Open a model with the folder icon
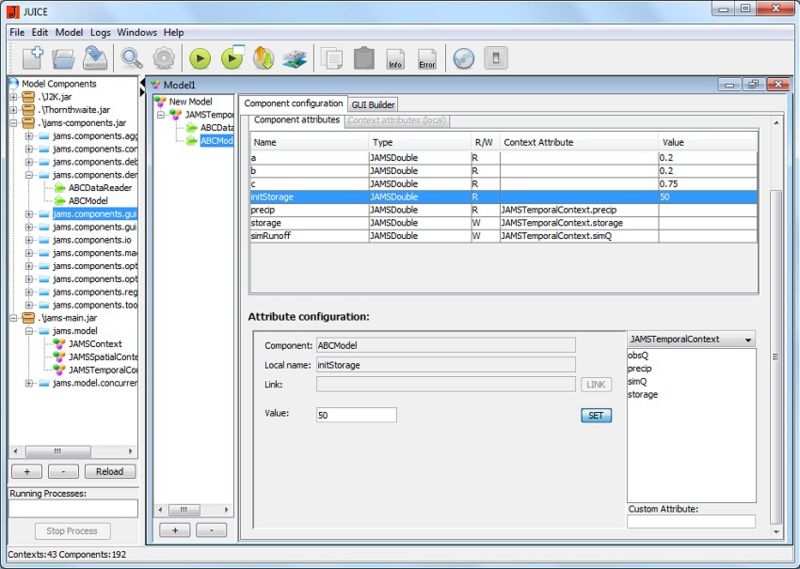 [64, 58]
